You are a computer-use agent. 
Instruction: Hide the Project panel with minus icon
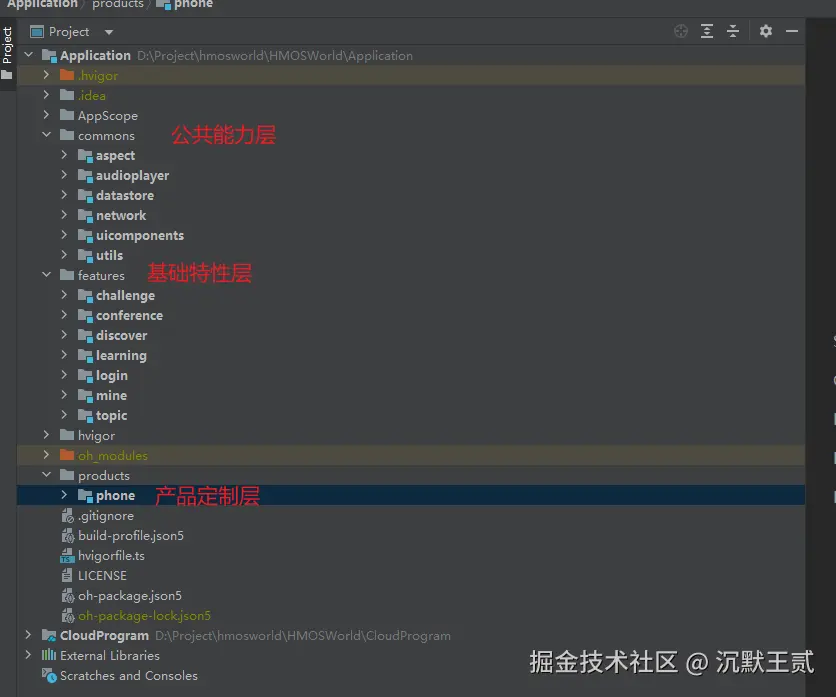pyautogui.click(x=792, y=31)
